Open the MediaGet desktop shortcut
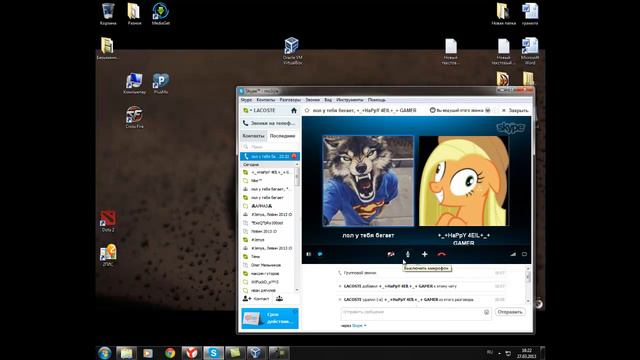Screen dimensions: 640x360 tap(160, 14)
